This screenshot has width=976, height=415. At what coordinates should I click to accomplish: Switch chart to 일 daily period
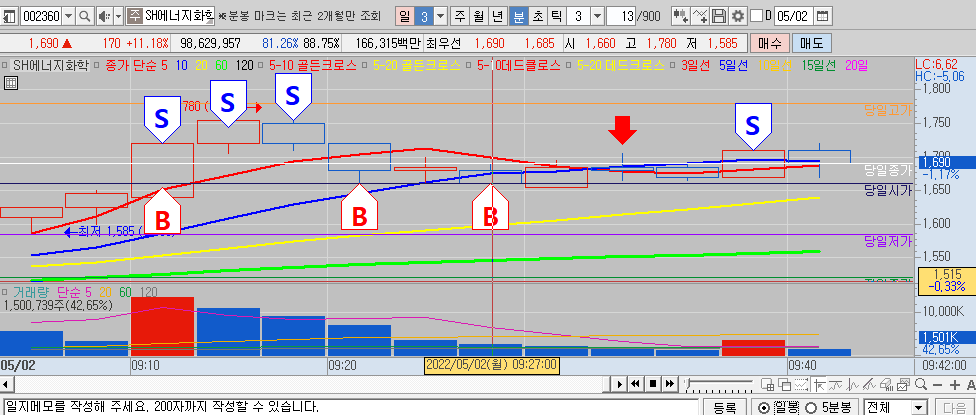click(405, 16)
